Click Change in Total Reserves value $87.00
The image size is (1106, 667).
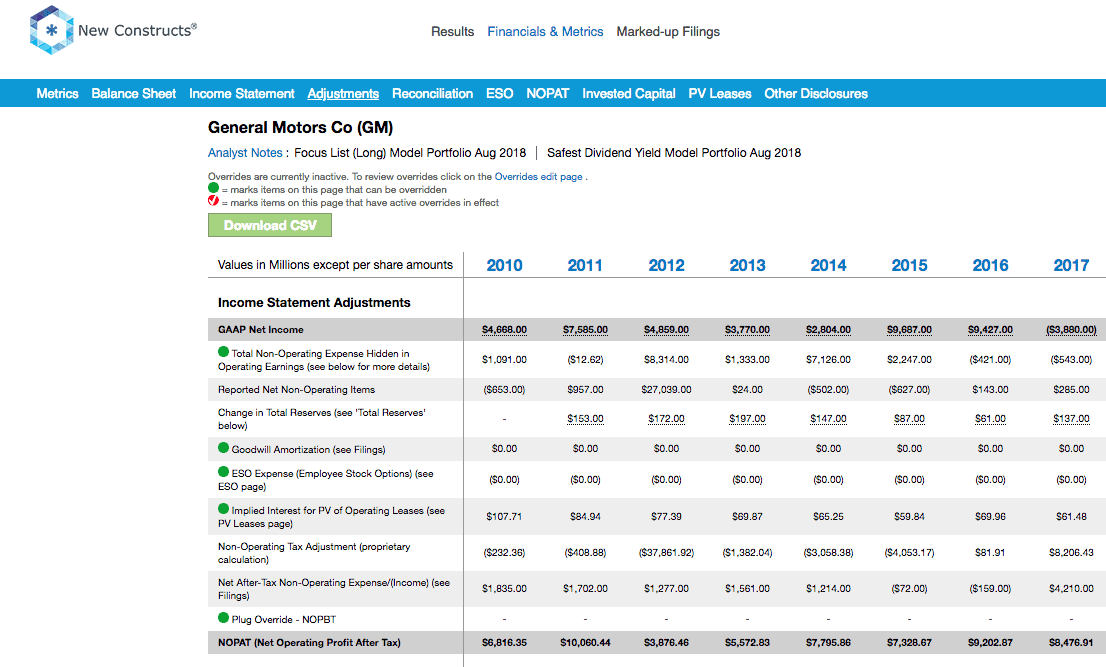[909, 419]
